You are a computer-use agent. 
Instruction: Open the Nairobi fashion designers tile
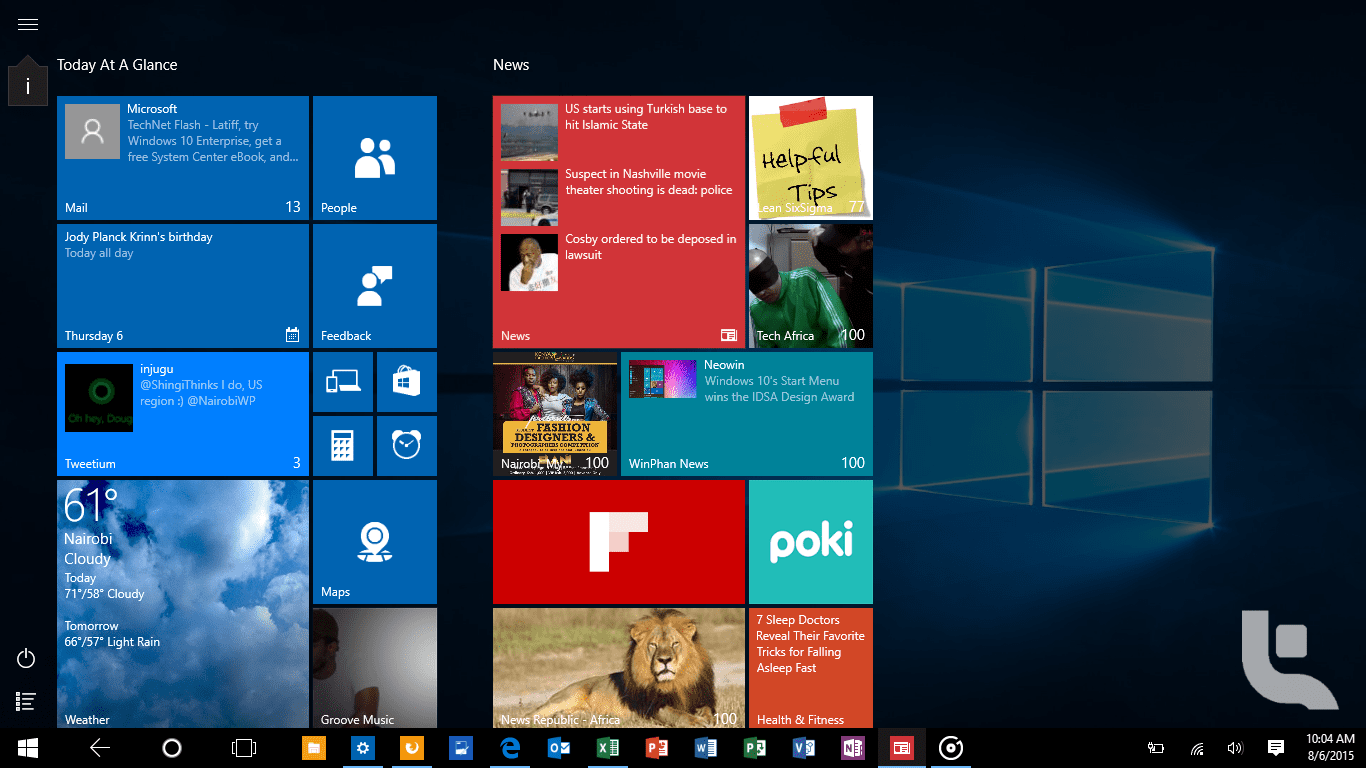[555, 414]
